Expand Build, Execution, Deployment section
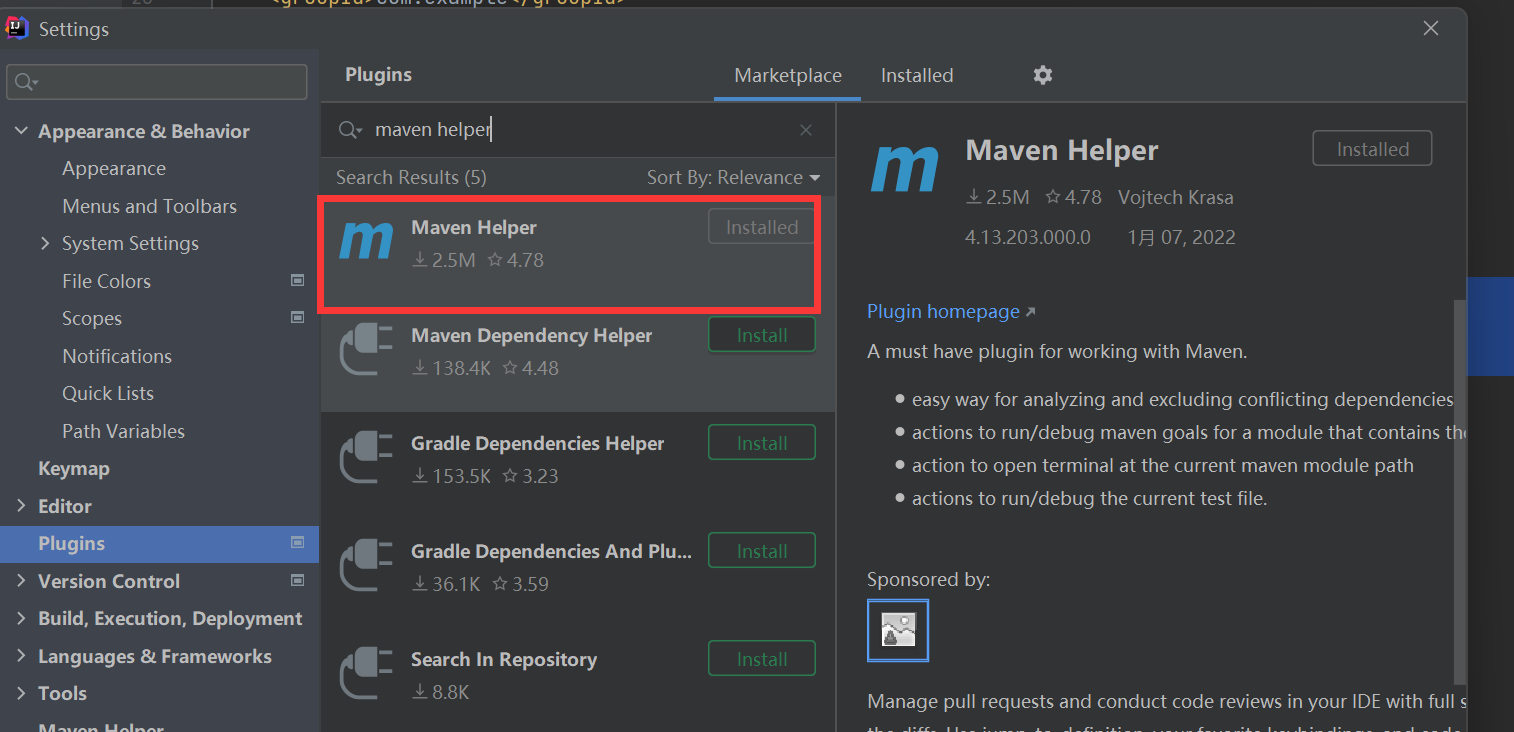This screenshot has width=1514, height=732. pos(21,619)
